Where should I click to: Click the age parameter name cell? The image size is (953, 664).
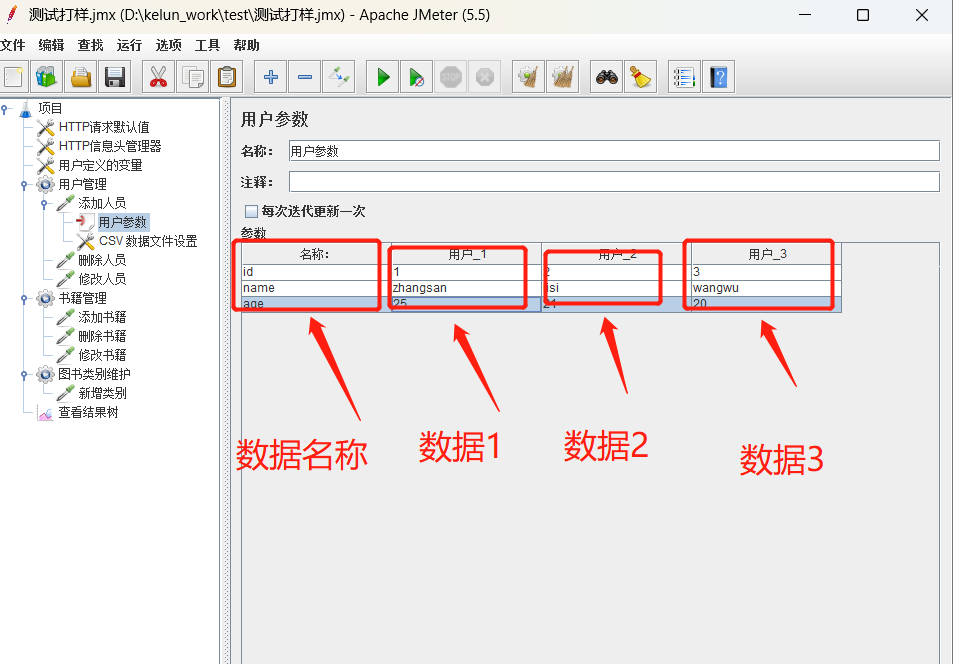tap(316, 303)
